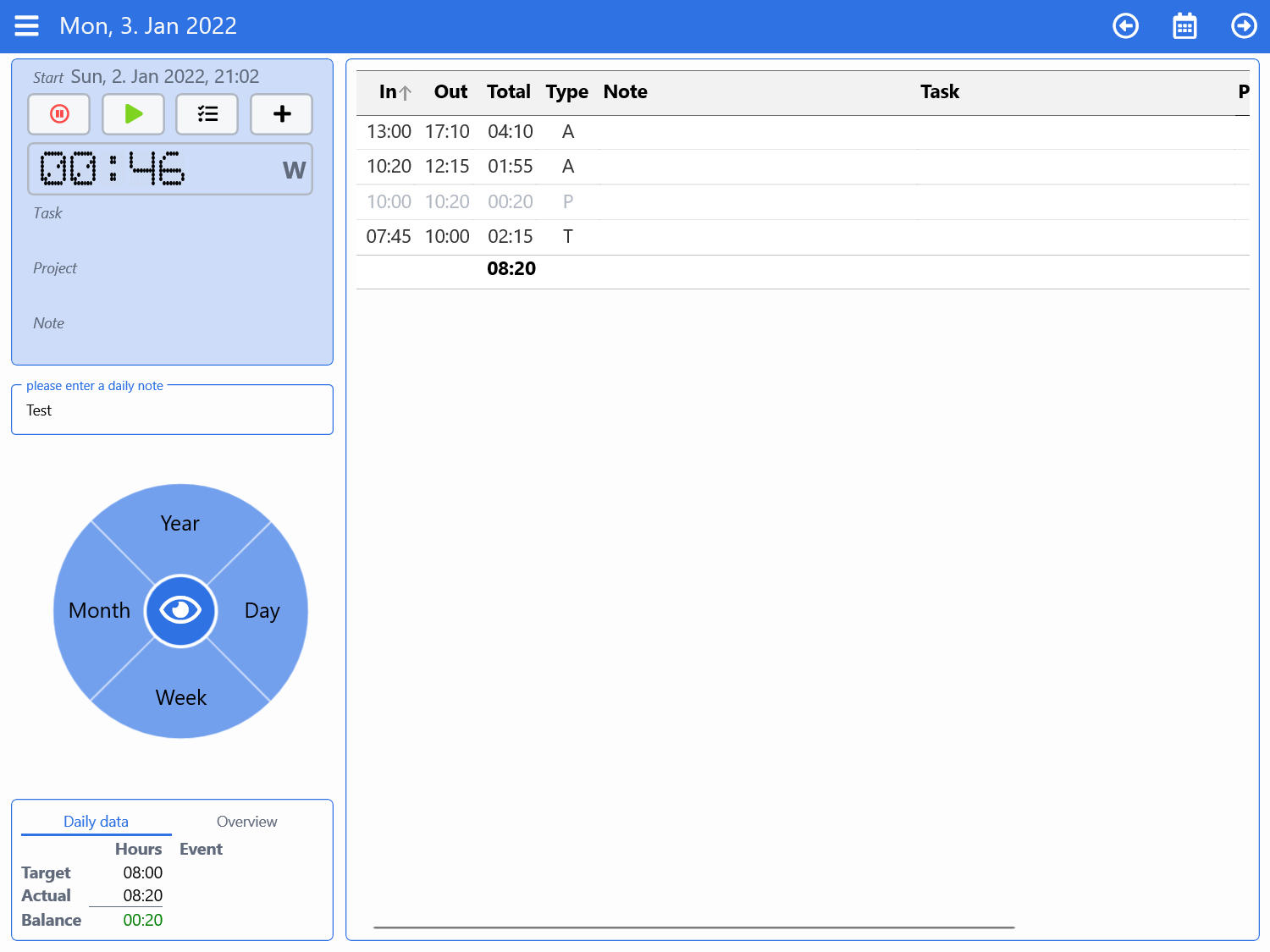This screenshot has height=952, width=1270.
Task: Select the Day segment of the wheel
Action: [262, 610]
